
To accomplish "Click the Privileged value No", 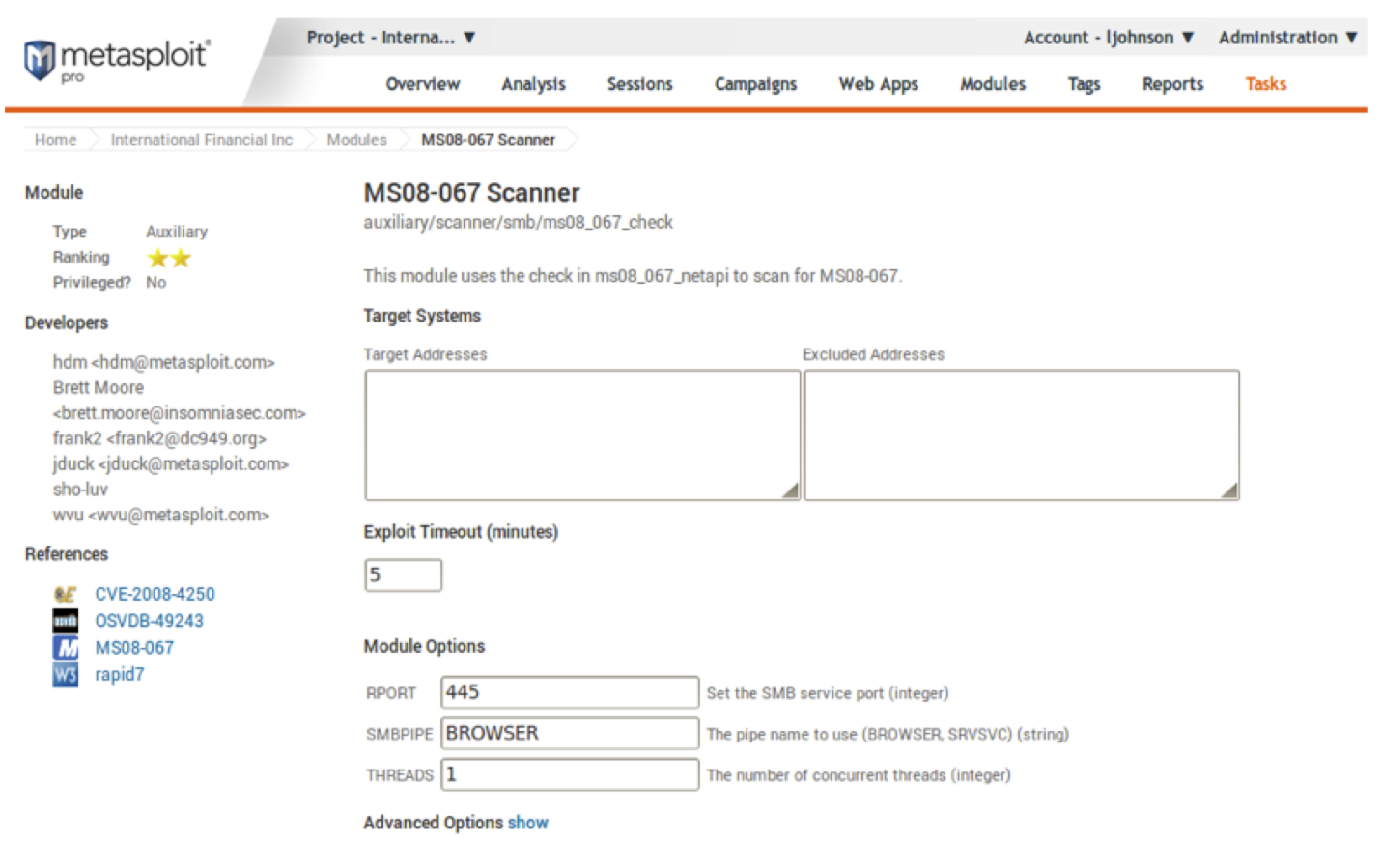I will pyautogui.click(x=155, y=283).
